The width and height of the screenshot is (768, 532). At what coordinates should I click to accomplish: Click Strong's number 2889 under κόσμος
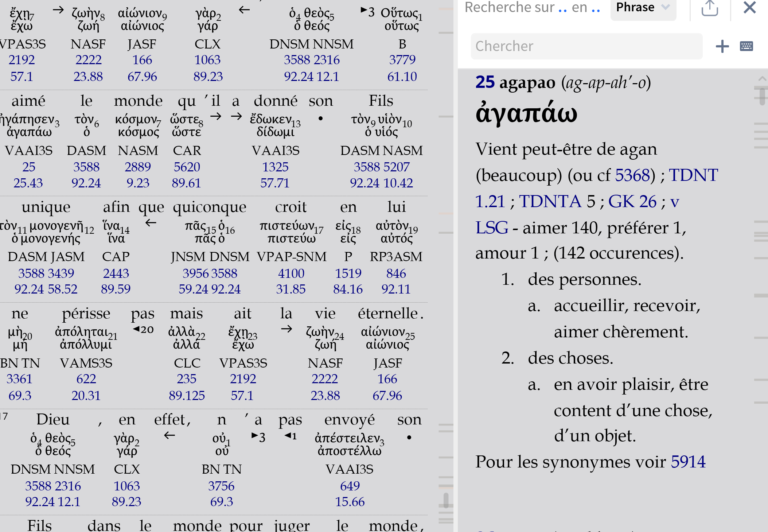(138, 167)
